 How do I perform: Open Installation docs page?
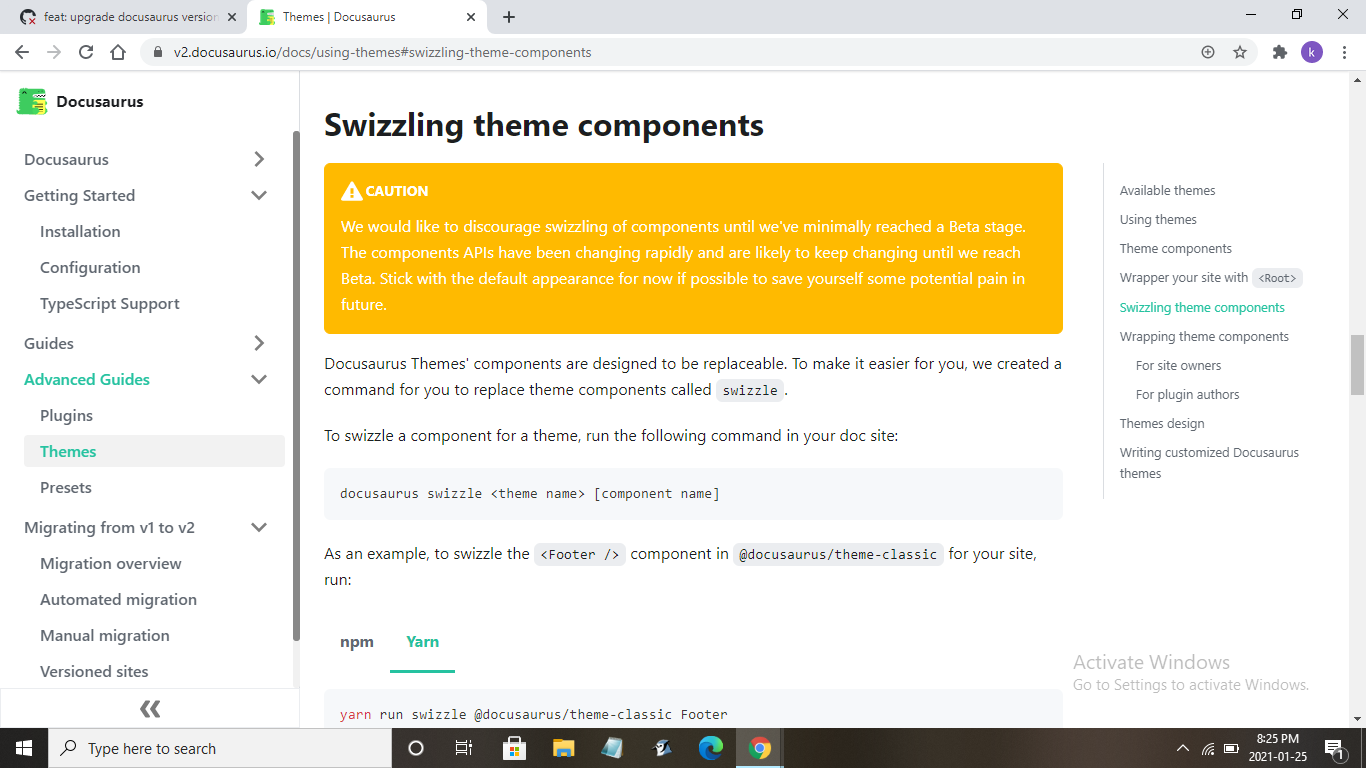(x=80, y=231)
